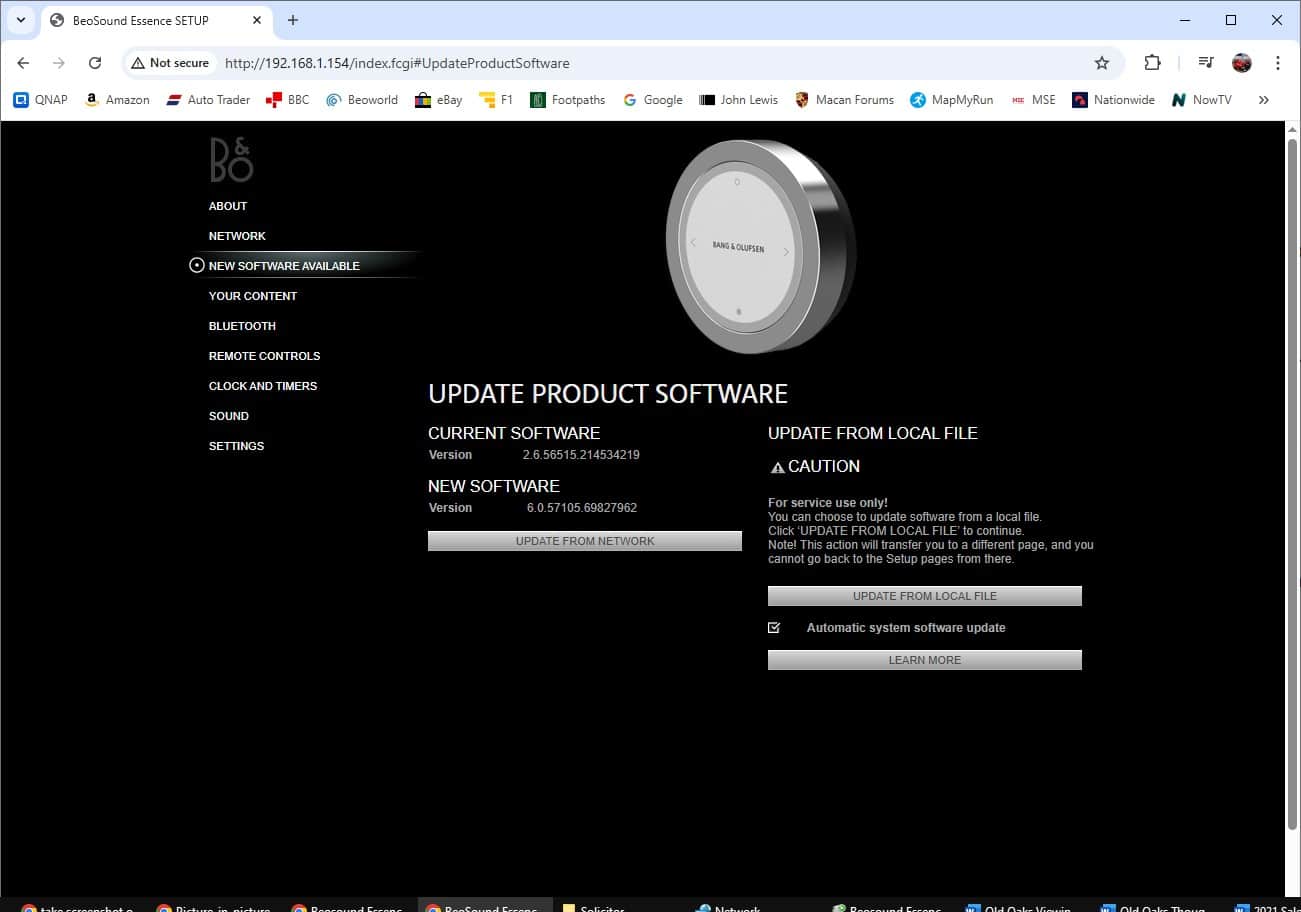Open the tab search dropdown arrow
The width and height of the screenshot is (1301, 912).
20,20
